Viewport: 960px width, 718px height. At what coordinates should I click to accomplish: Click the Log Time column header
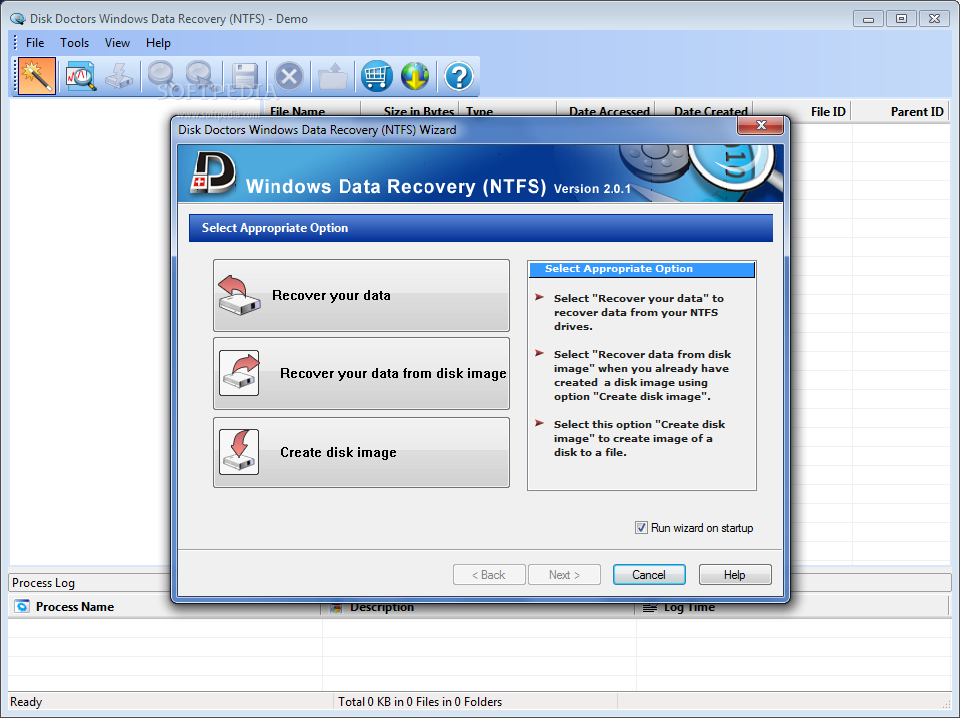point(689,607)
